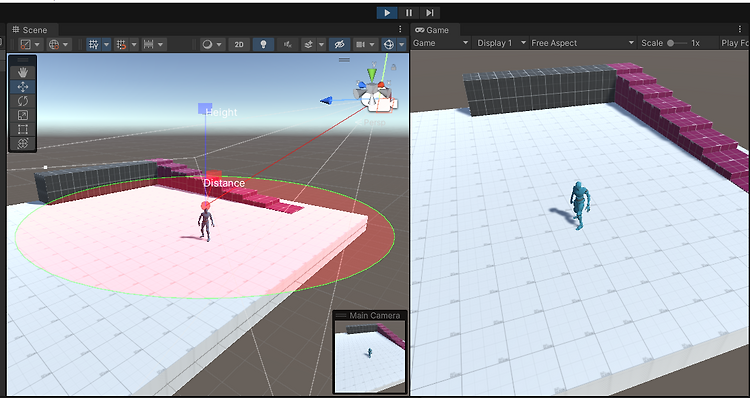Select the character model in Scene view
This screenshot has width=750, height=398.
tap(206, 223)
